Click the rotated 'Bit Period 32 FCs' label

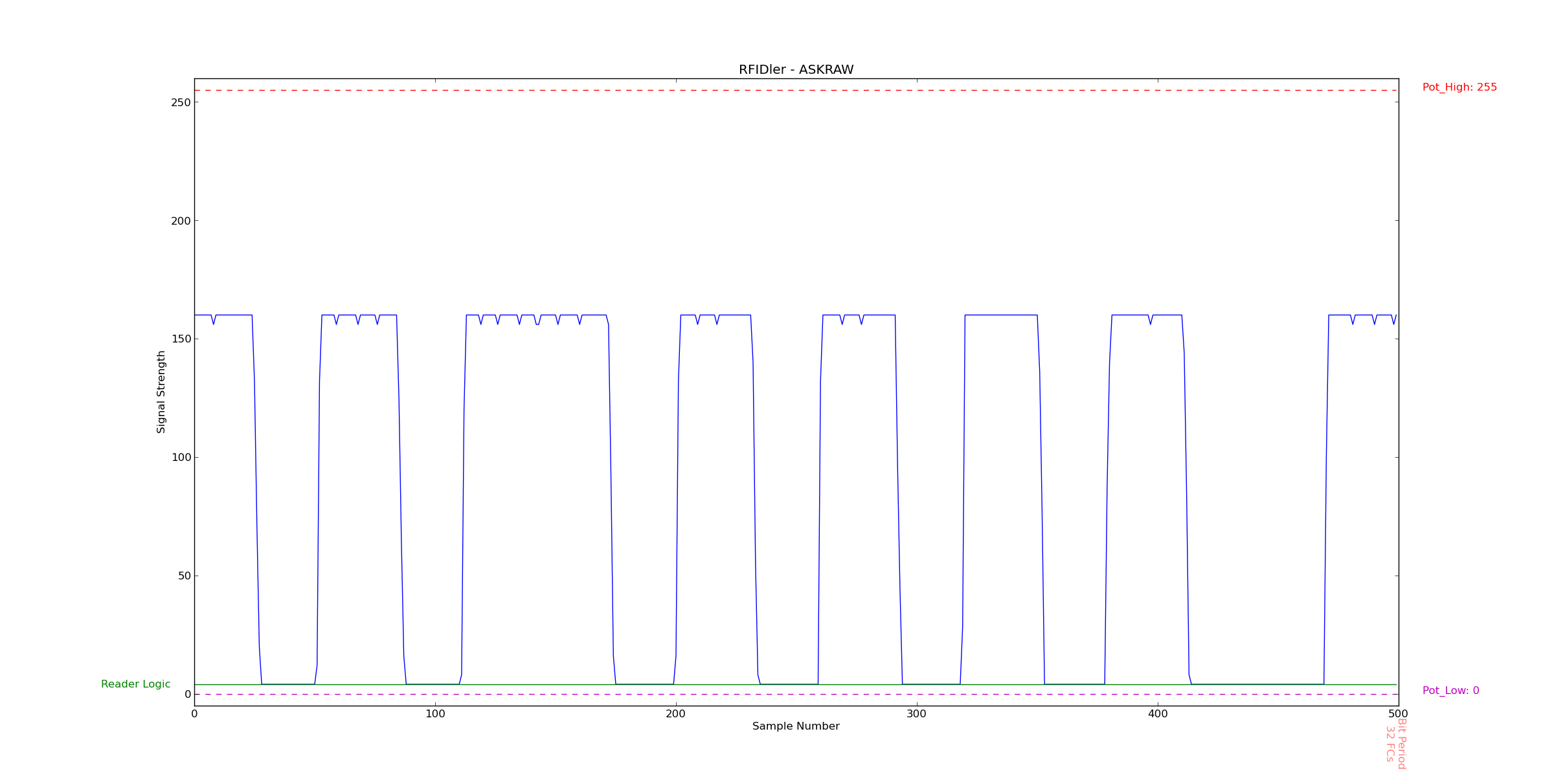click(1395, 743)
